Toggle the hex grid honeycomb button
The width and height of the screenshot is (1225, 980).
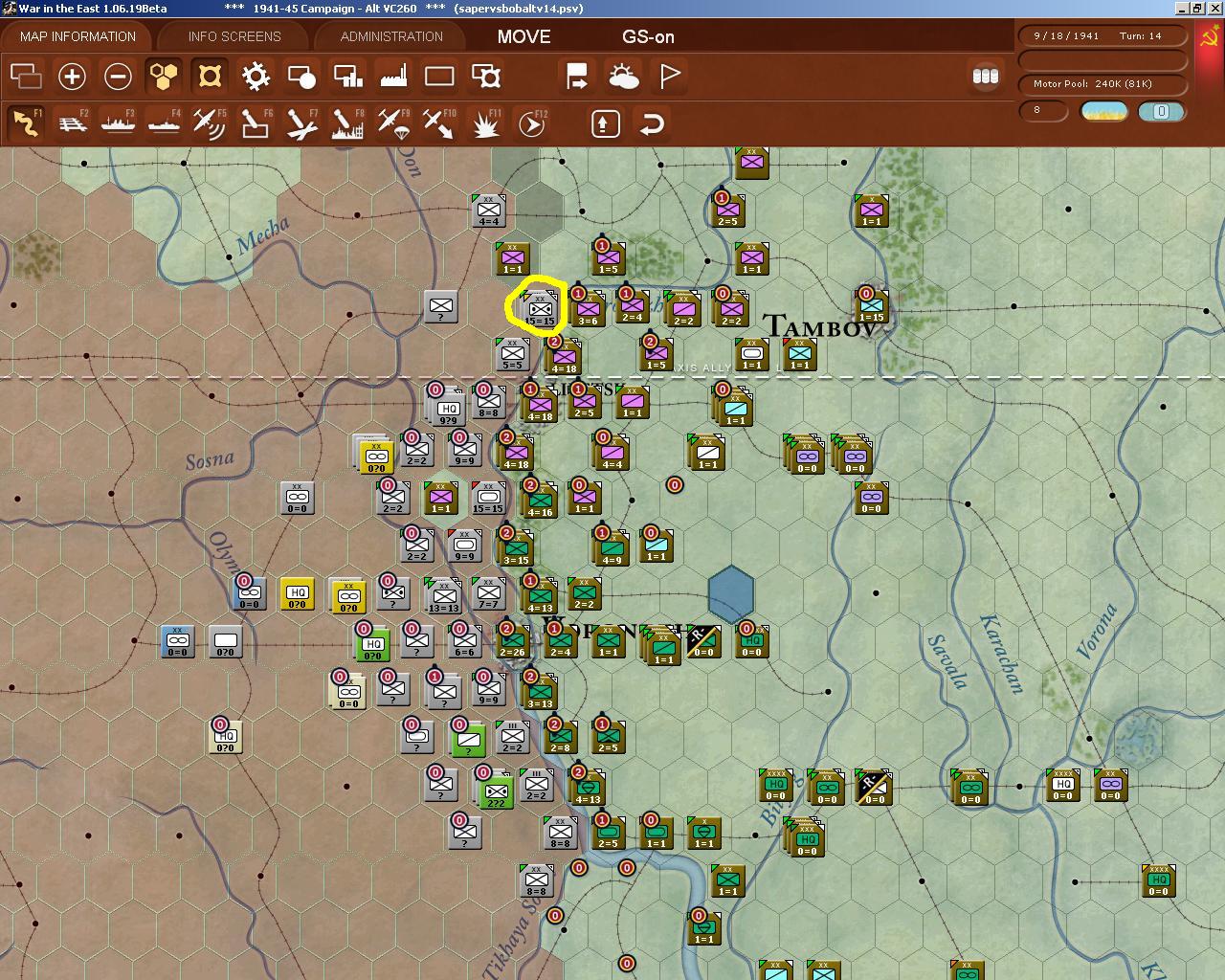[164, 76]
